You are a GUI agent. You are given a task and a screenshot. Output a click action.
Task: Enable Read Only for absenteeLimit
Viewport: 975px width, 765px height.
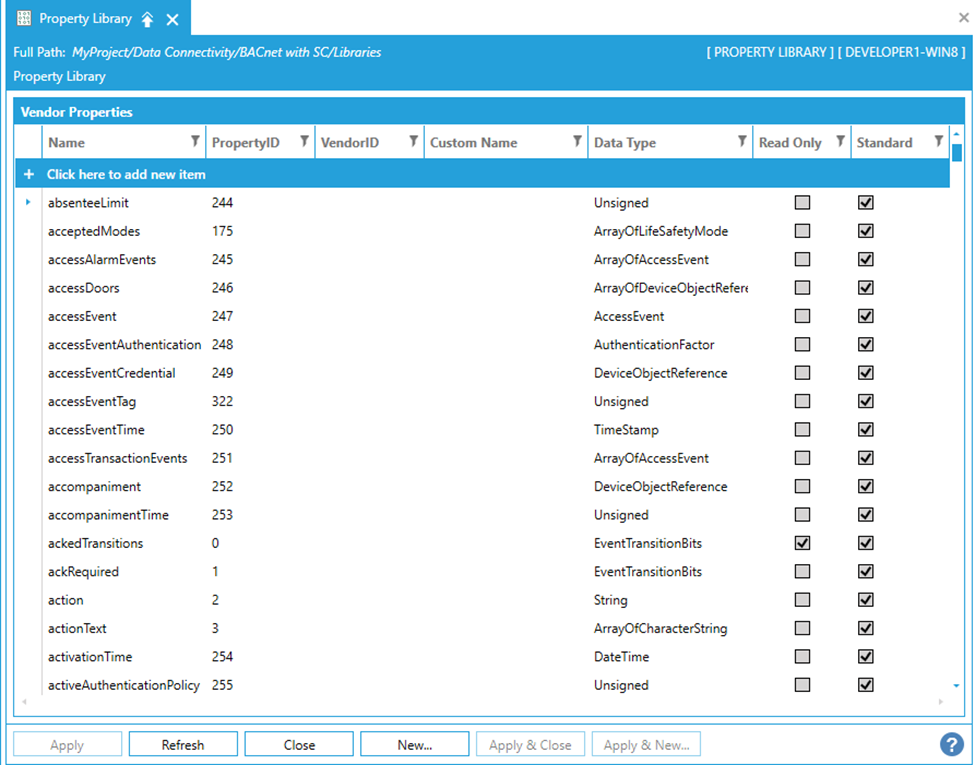click(802, 202)
